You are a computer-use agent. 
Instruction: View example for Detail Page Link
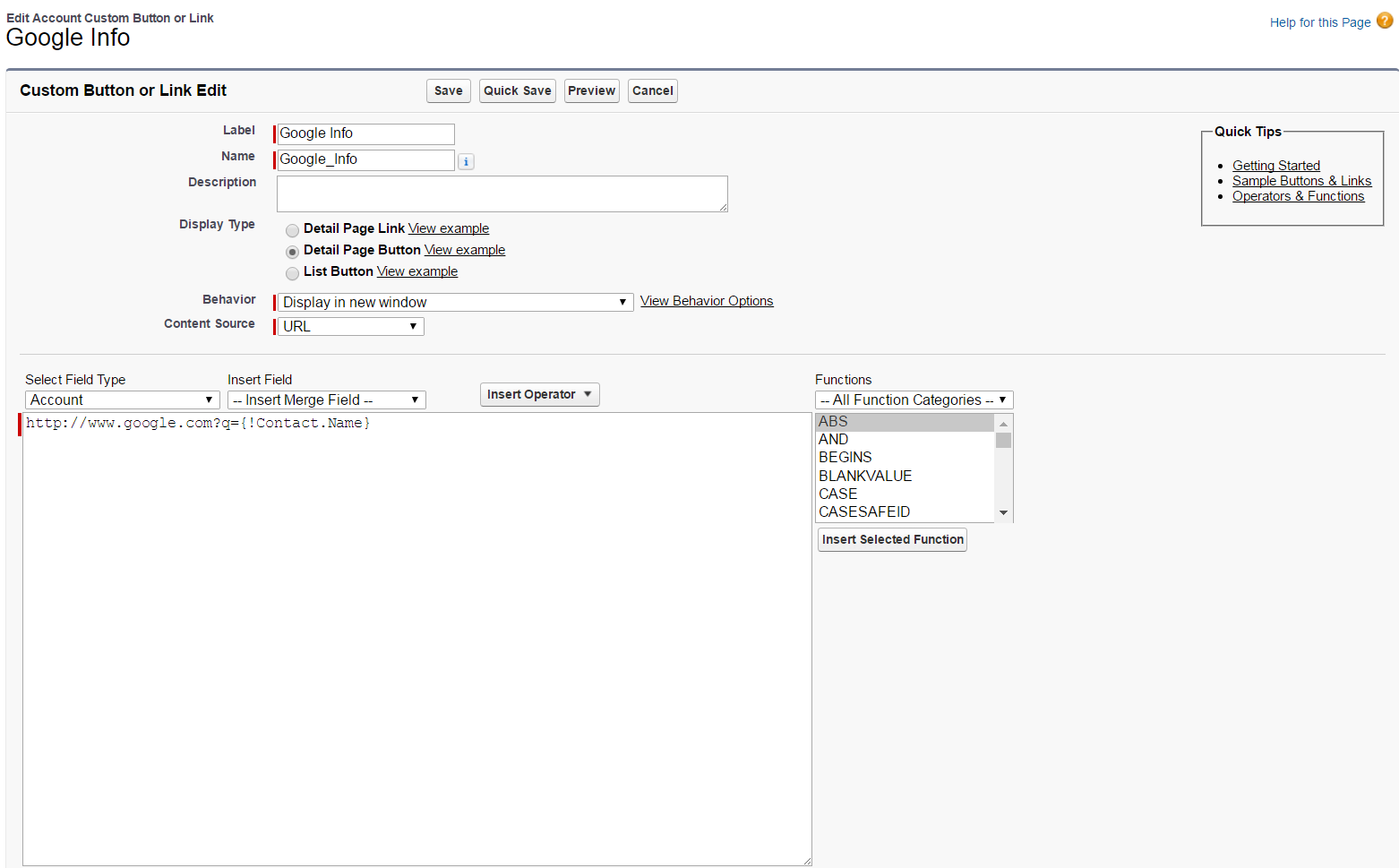pos(449,228)
